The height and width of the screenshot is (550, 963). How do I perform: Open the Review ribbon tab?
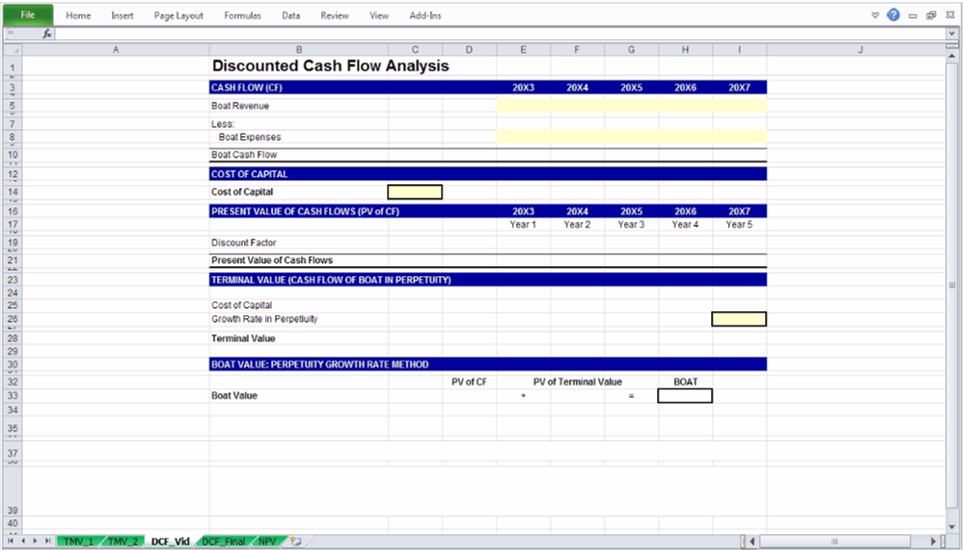pos(335,15)
